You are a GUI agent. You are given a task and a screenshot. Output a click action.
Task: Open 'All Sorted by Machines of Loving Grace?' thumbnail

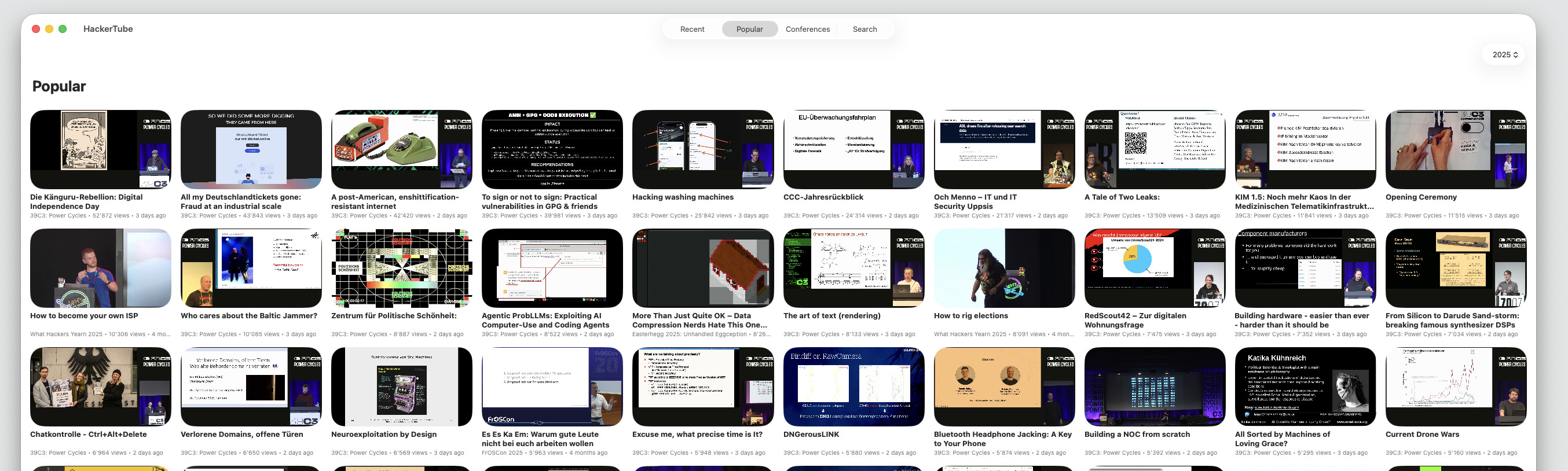coord(1306,387)
